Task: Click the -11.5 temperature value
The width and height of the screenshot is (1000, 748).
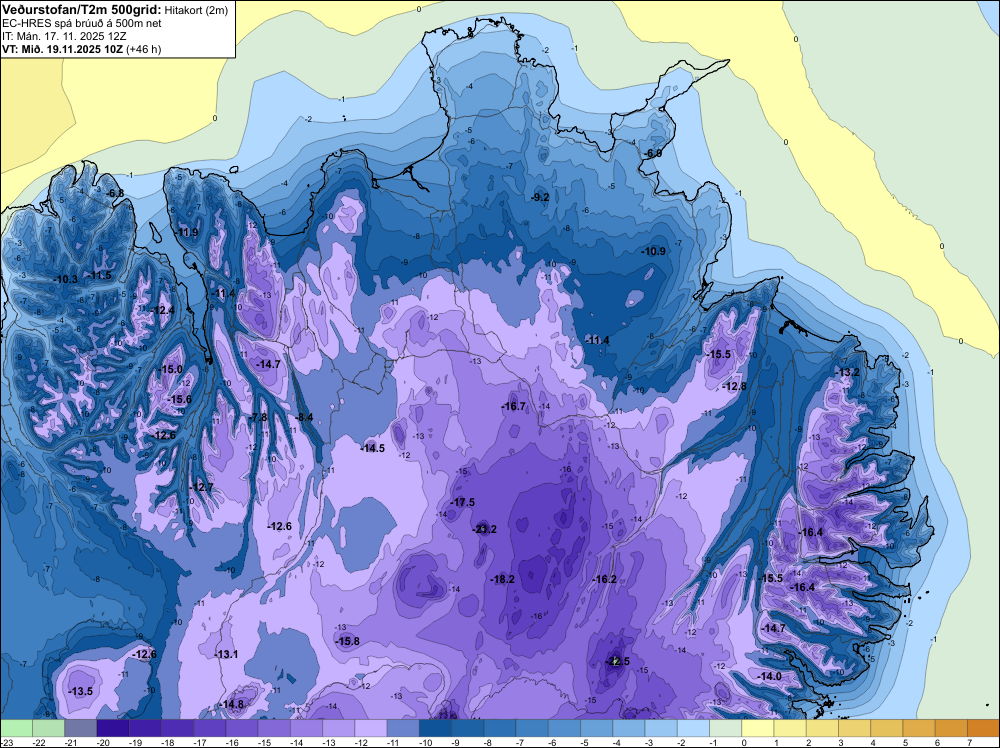Action: [x=100, y=275]
